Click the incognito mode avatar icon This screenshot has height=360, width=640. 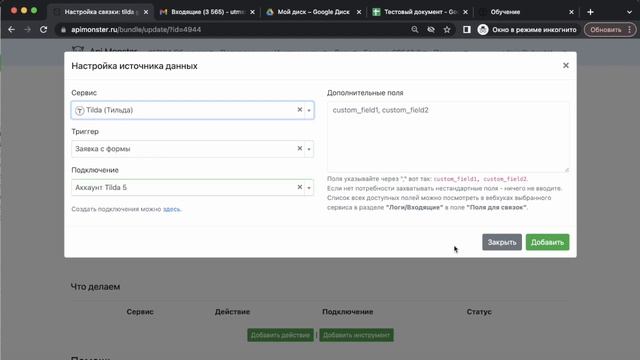tap(483, 30)
